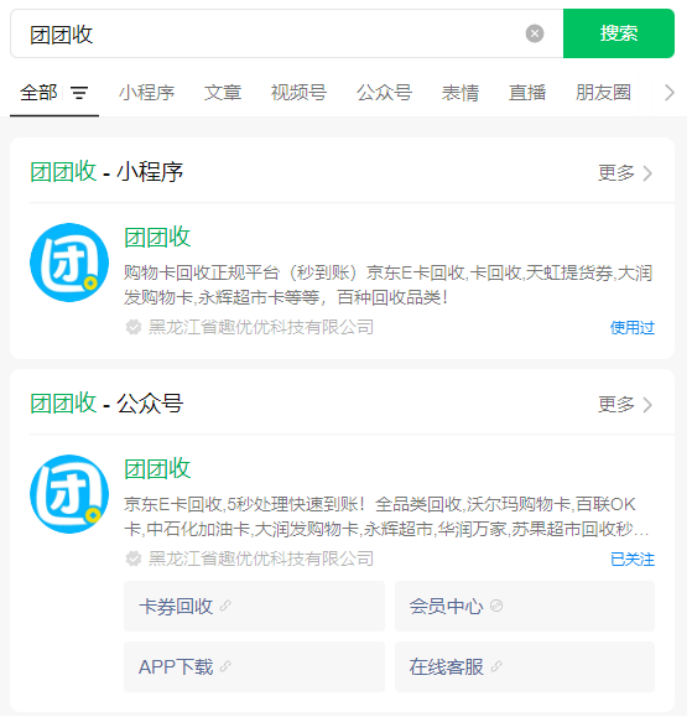The width and height of the screenshot is (692, 717).
Task: Click the mini program description starting 购物卡回收正规平台
Action: click(388, 285)
